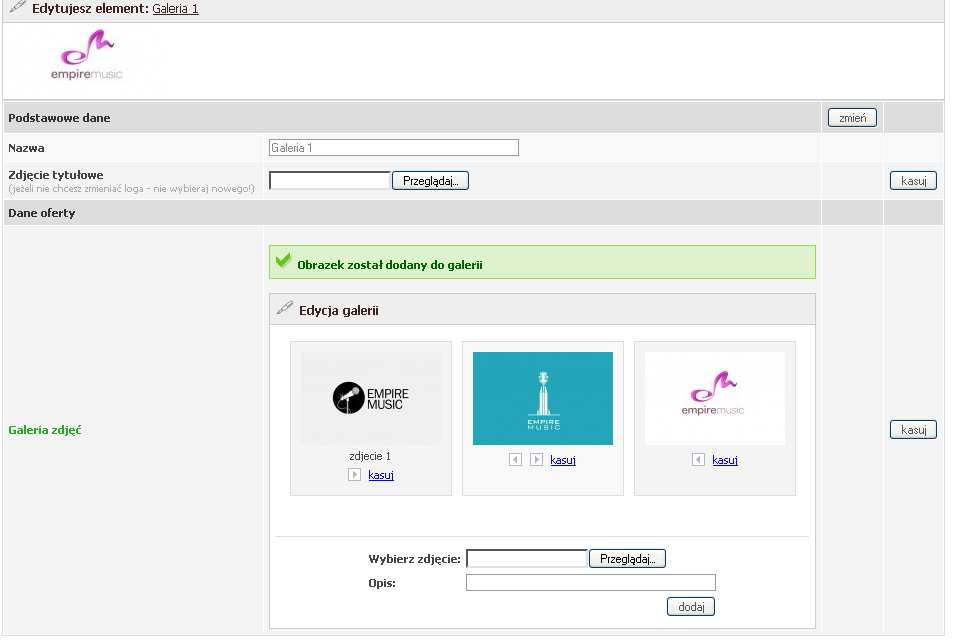Focus Wybierz zdjęcie file path field
Screen dimensions: 953x642
526,559
